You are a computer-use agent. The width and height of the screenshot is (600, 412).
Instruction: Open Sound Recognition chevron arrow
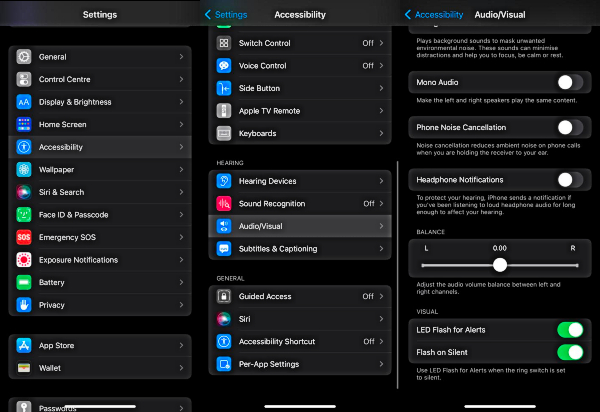381,204
